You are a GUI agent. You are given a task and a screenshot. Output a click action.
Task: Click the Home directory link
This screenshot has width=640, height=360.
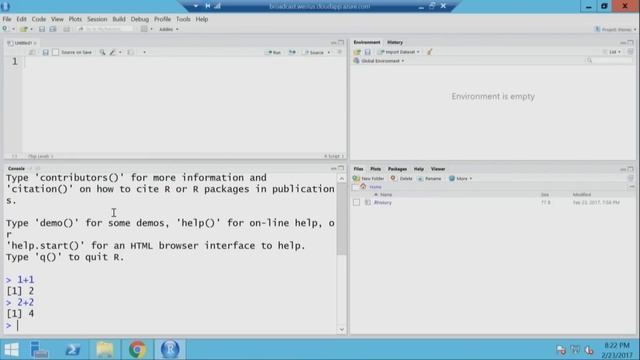(376, 187)
